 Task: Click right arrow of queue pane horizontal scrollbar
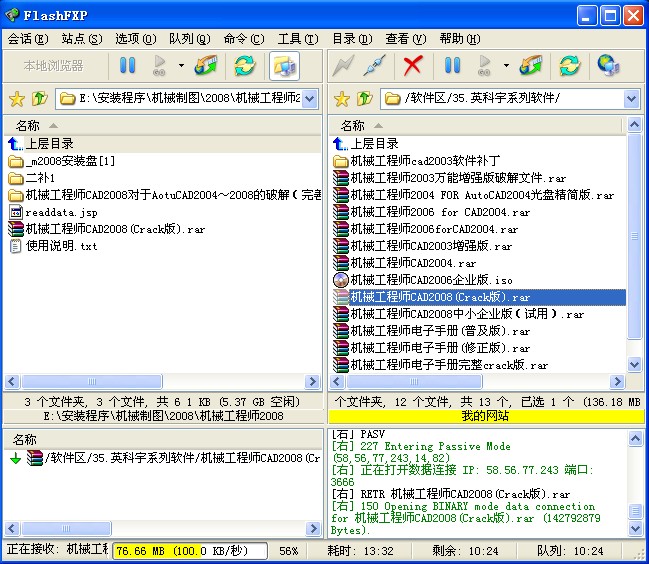(x=313, y=528)
